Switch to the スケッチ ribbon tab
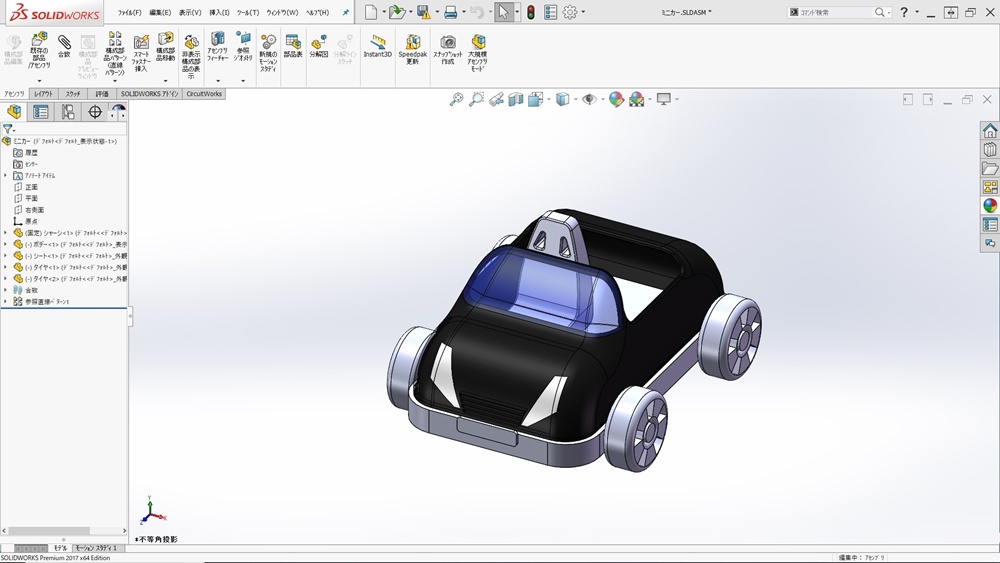 pos(73,93)
